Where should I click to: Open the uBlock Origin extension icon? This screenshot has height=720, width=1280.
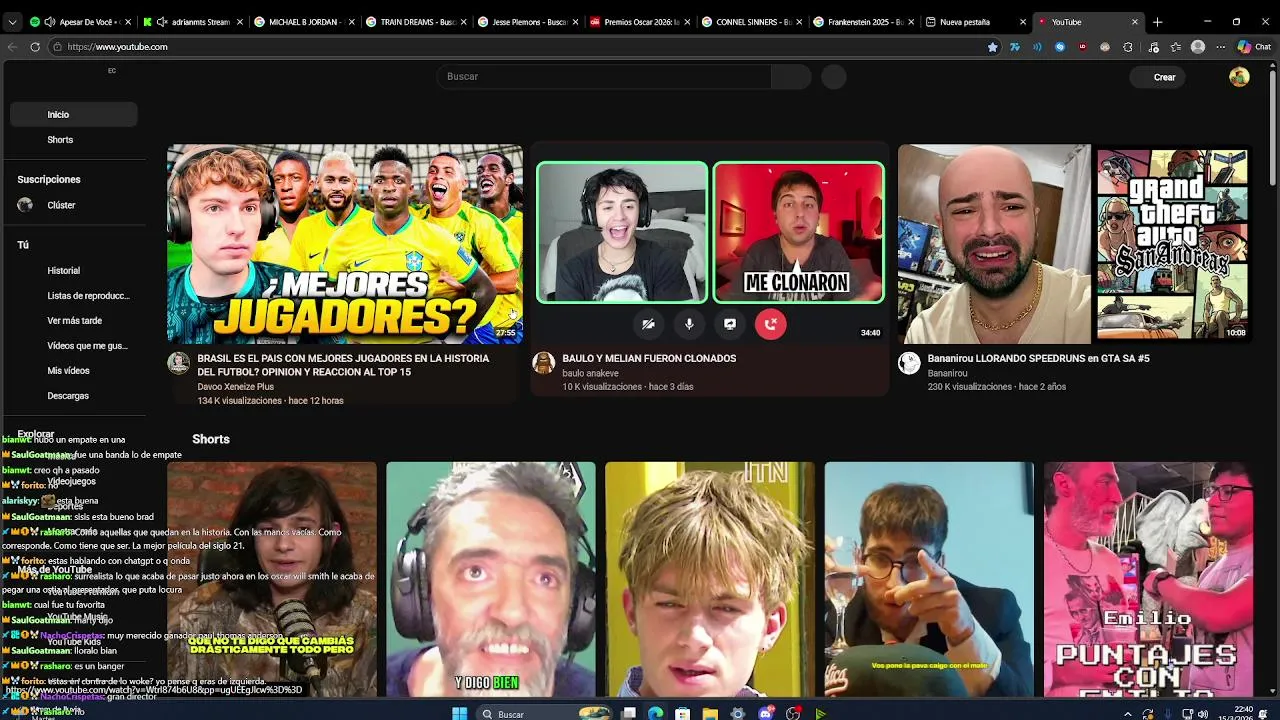1082,47
